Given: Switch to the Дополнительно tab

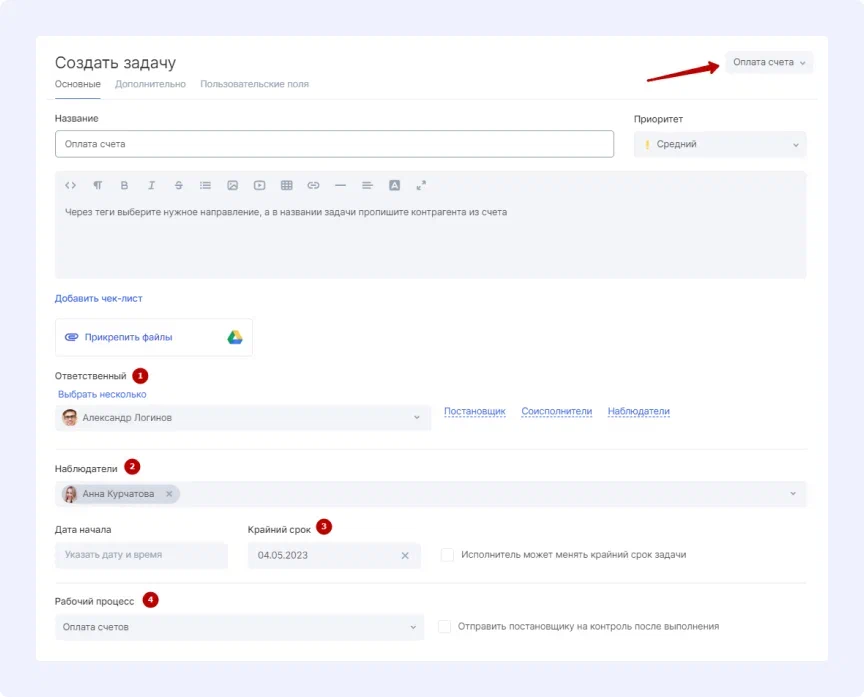Looking at the screenshot, I should pos(150,84).
